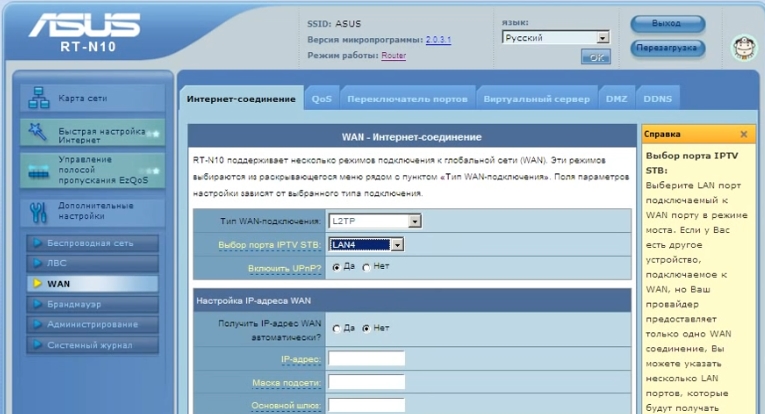Click yellow arrow icon next to WAN
This screenshot has height=414, width=765.
(x=37, y=283)
